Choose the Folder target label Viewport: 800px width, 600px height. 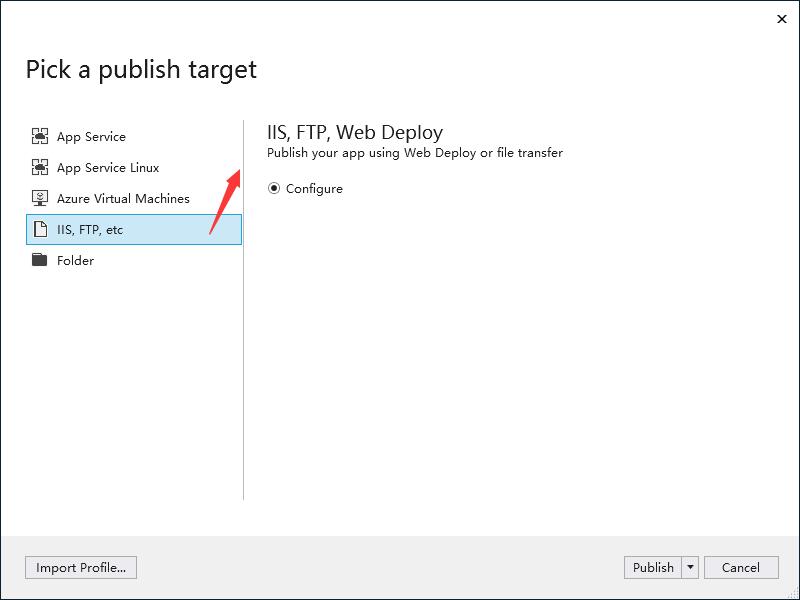[x=75, y=261]
